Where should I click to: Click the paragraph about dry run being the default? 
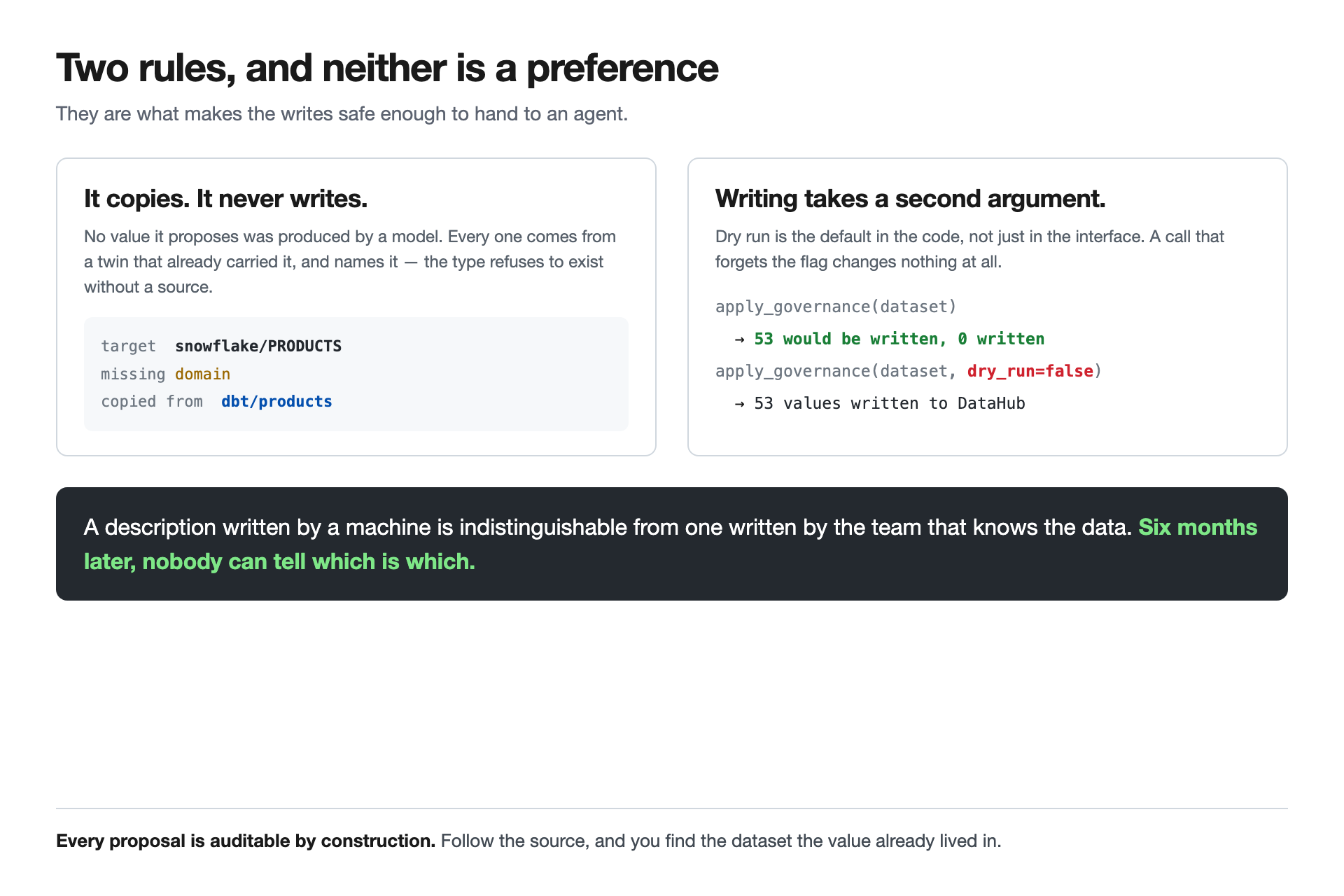coord(969,249)
